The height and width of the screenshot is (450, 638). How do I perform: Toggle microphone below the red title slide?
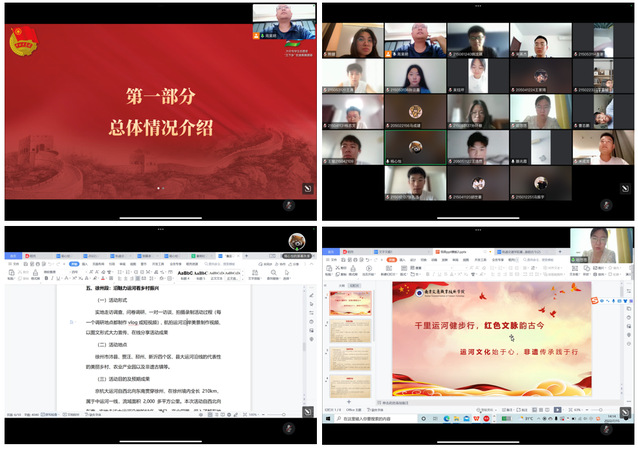click(289, 204)
